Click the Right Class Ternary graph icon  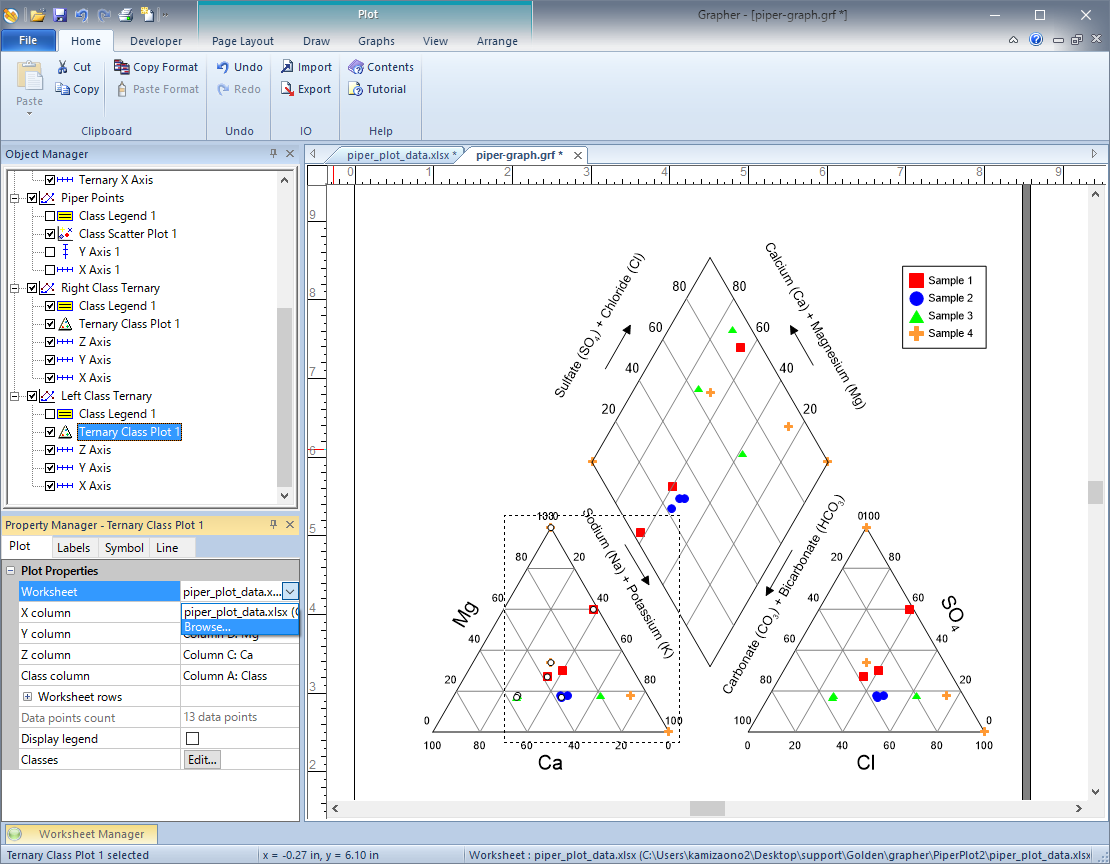(x=47, y=288)
